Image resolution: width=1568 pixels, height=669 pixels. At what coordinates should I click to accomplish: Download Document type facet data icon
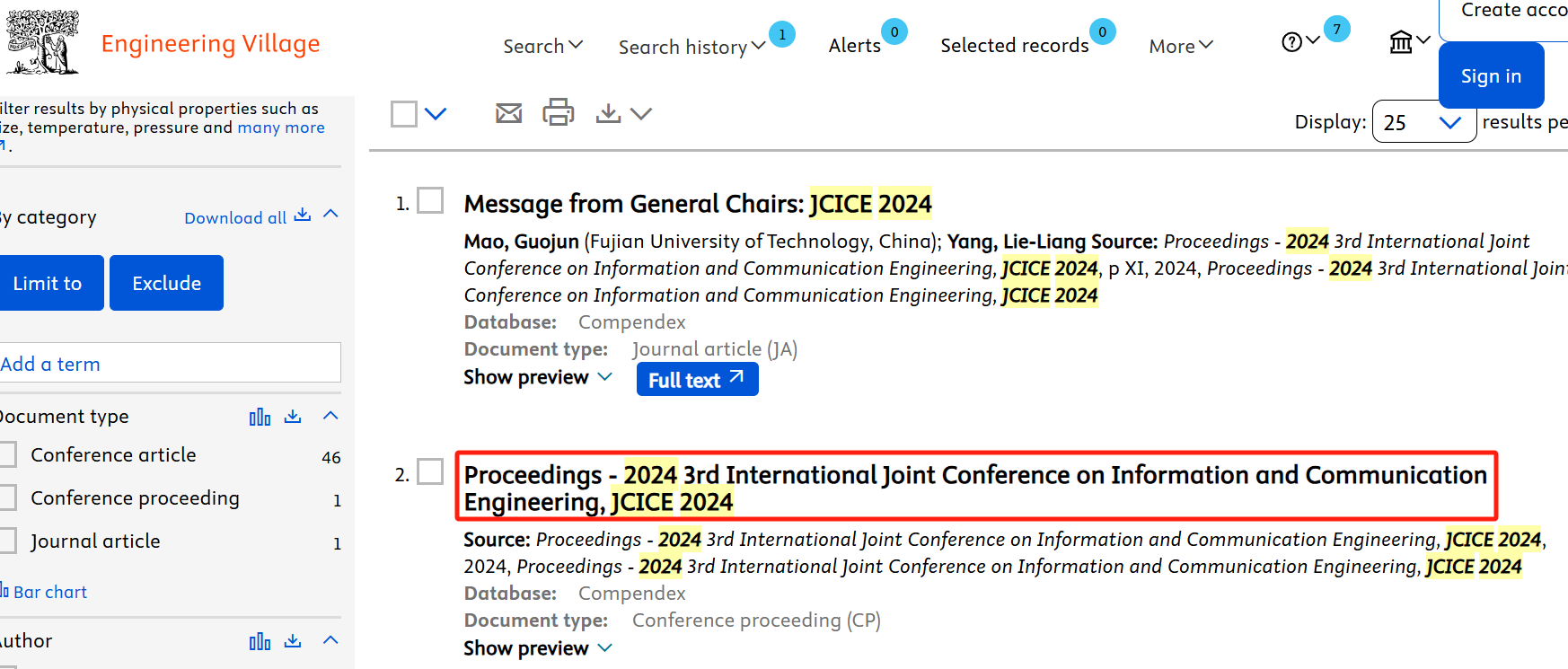point(293,417)
